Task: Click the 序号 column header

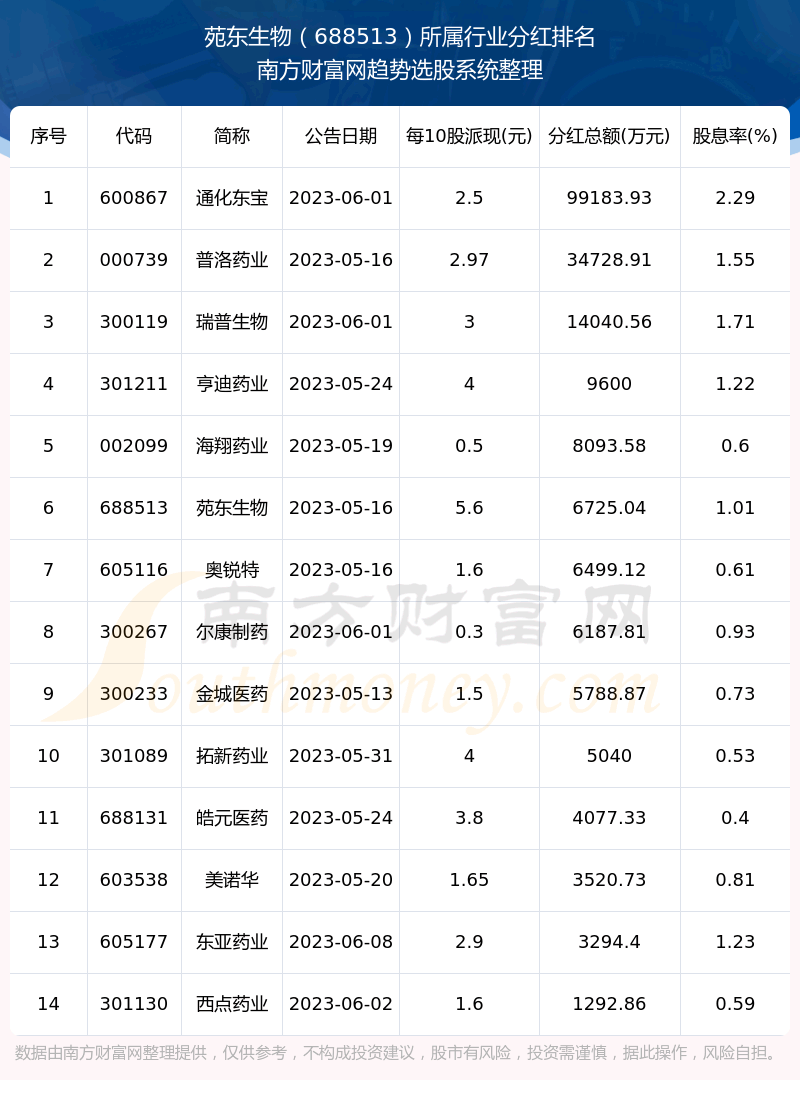Action: click(48, 136)
